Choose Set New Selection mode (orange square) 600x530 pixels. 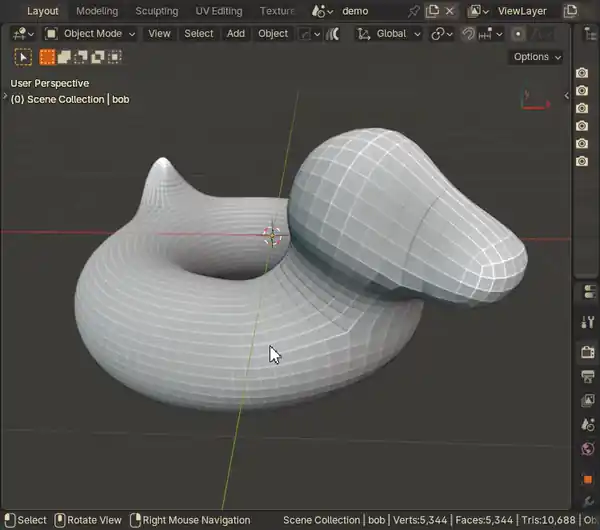[x=47, y=57]
